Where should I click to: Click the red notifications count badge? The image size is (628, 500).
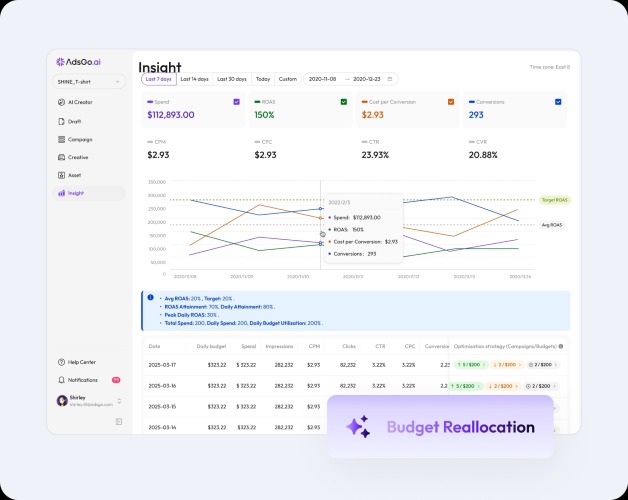pyautogui.click(x=116, y=380)
